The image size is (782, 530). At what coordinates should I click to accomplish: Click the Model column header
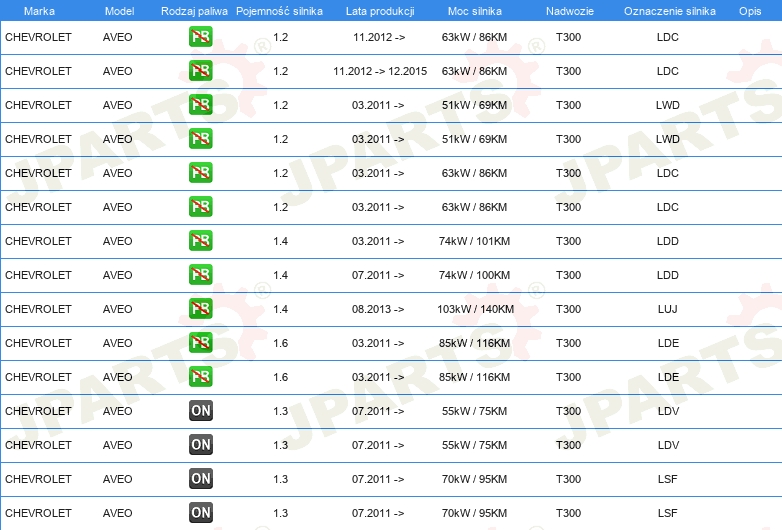(120, 10)
